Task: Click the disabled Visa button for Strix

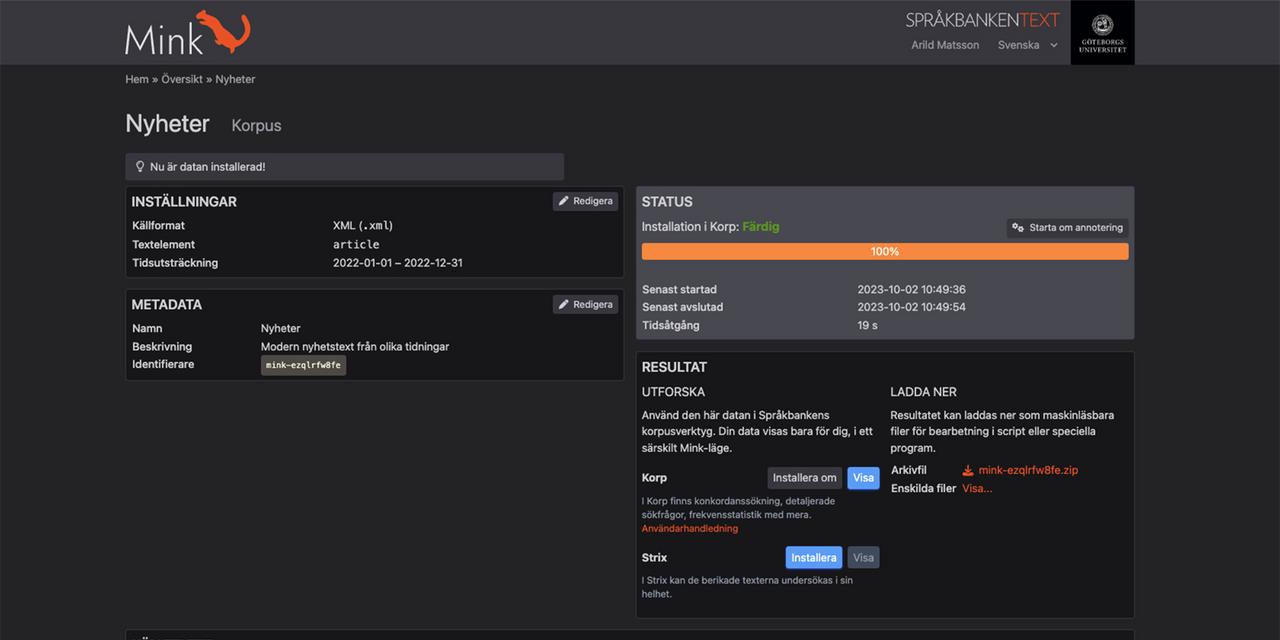Action: click(863, 558)
